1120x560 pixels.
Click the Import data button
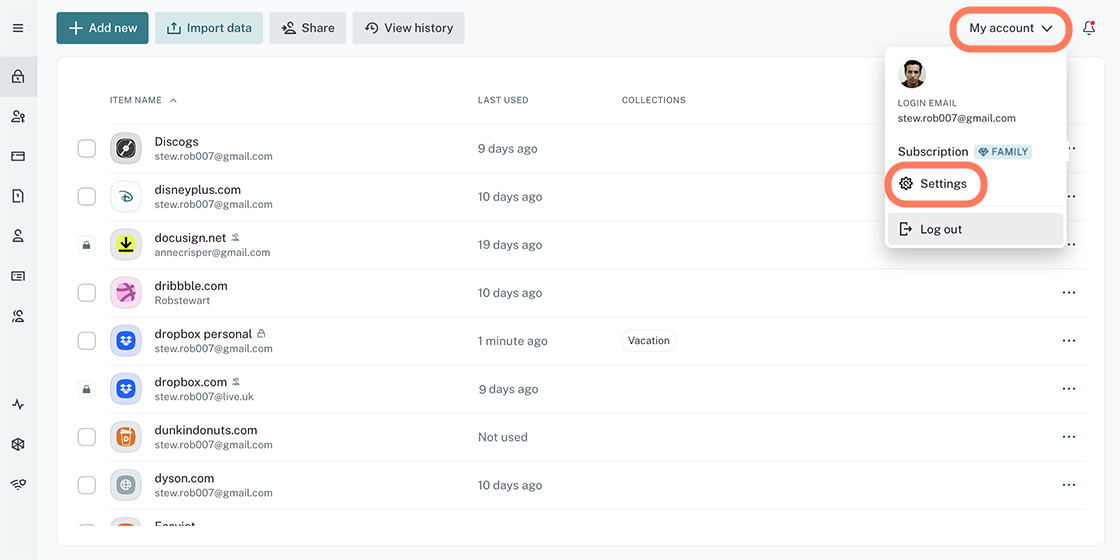click(x=209, y=28)
